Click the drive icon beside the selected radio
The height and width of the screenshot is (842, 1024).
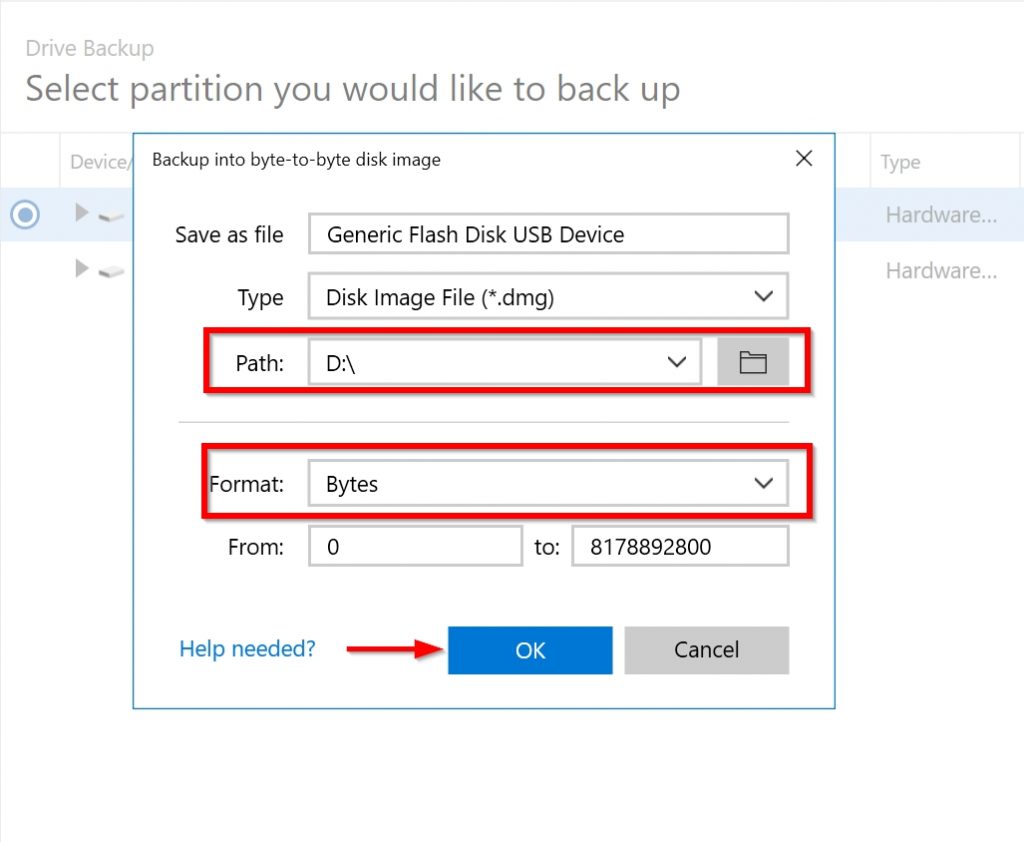coord(111,214)
